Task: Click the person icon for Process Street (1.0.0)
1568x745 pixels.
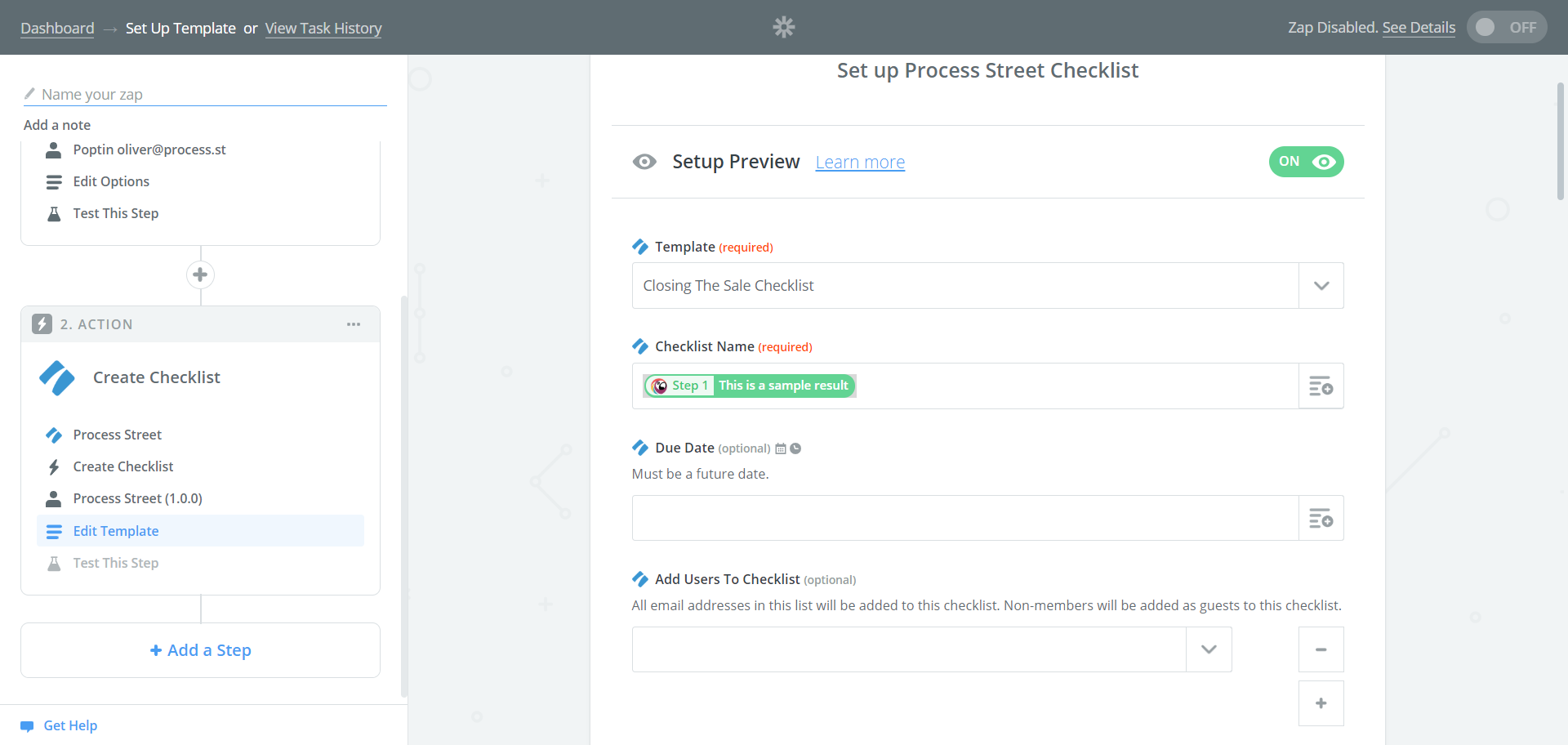Action: click(x=54, y=498)
